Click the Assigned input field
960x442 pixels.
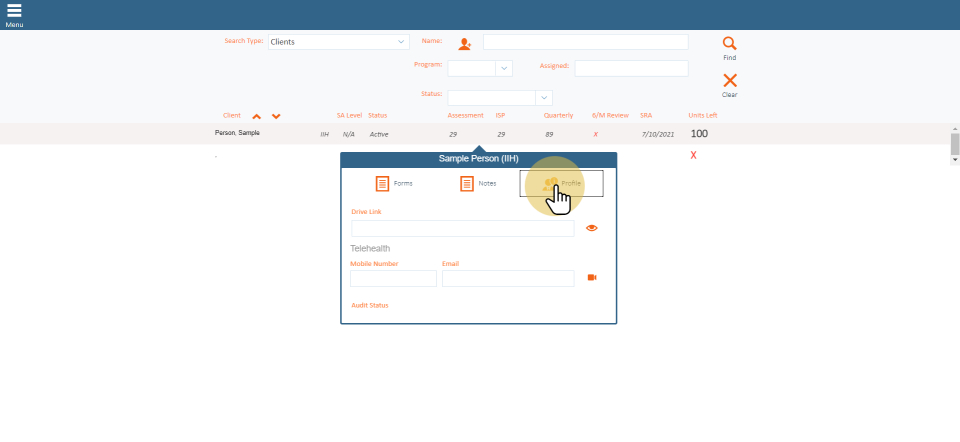pyautogui.click(x=631, y=68)
